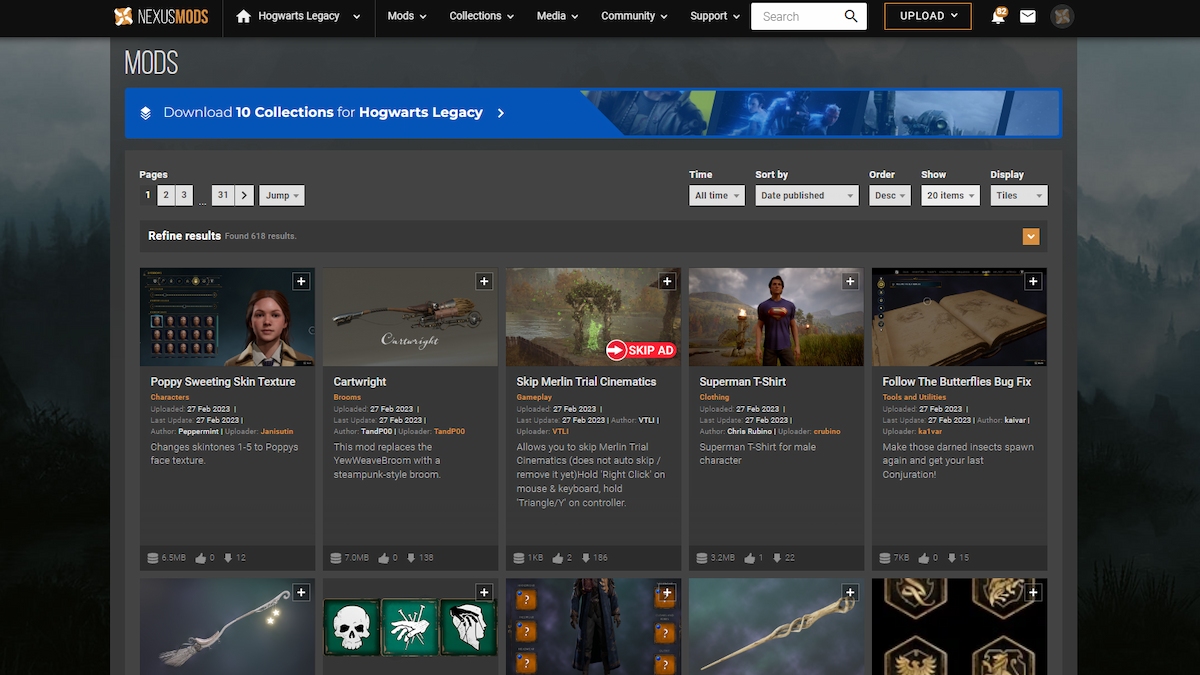Open the notifications bell
This screenshot has height=675, width=1200.
click(x=998, y=16)
